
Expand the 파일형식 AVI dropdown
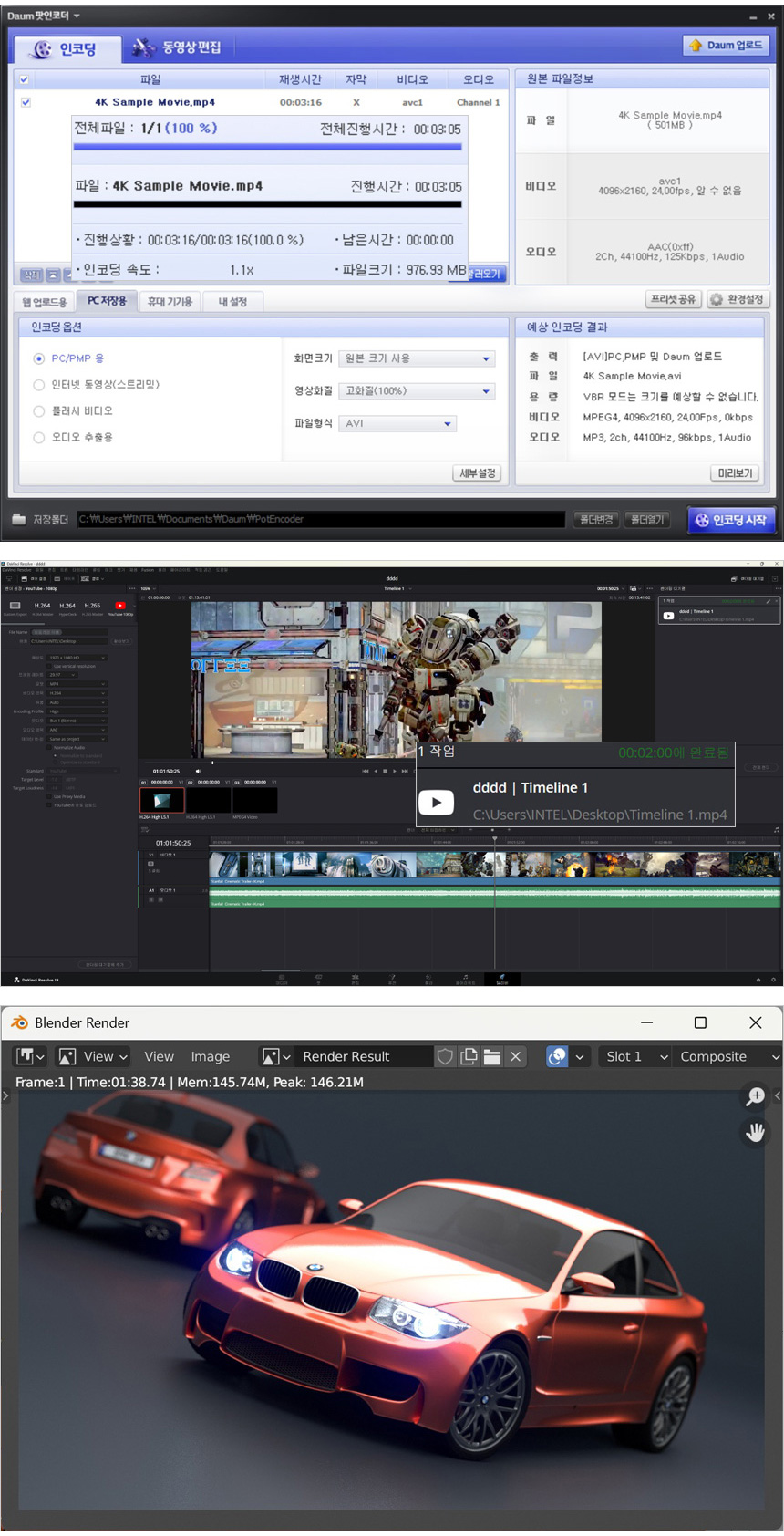point(397,423)
